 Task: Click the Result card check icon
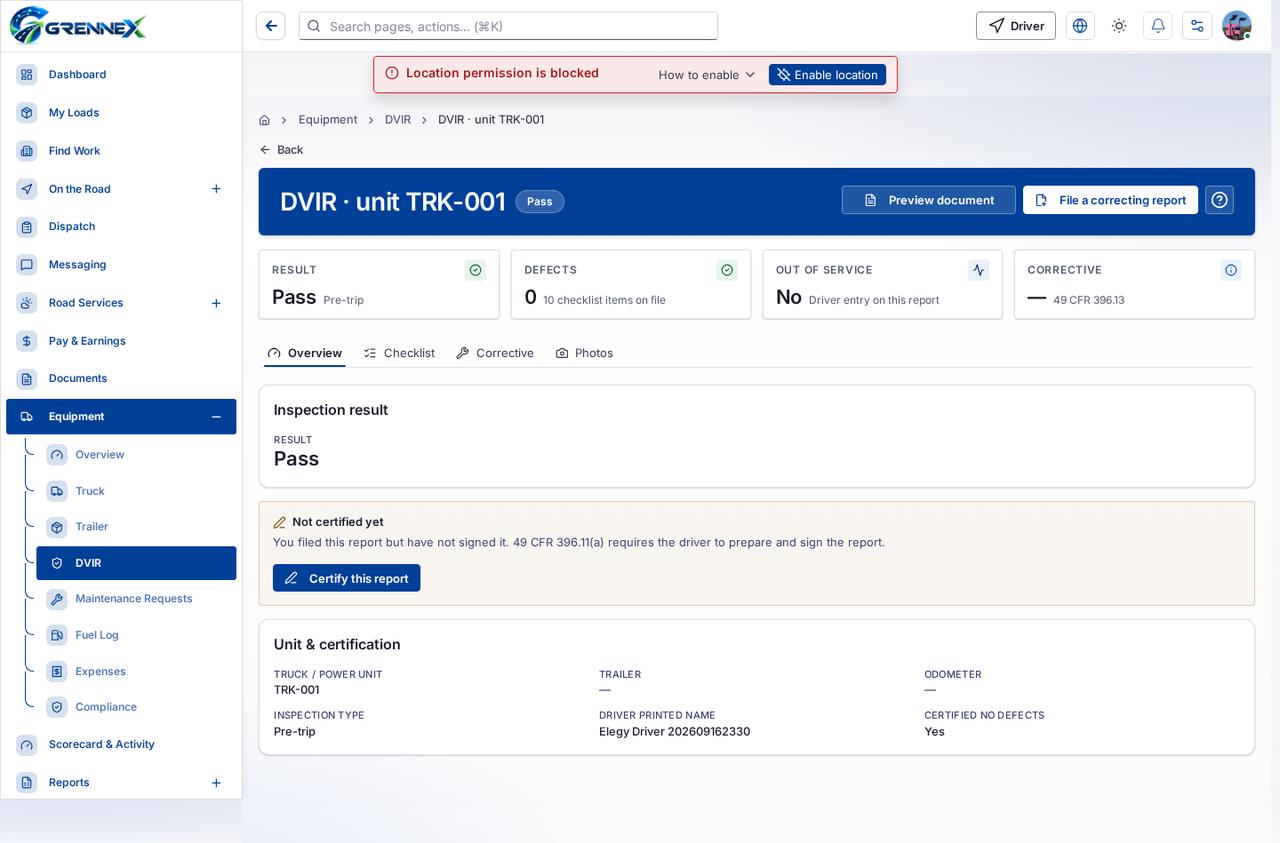click(476, 270)
